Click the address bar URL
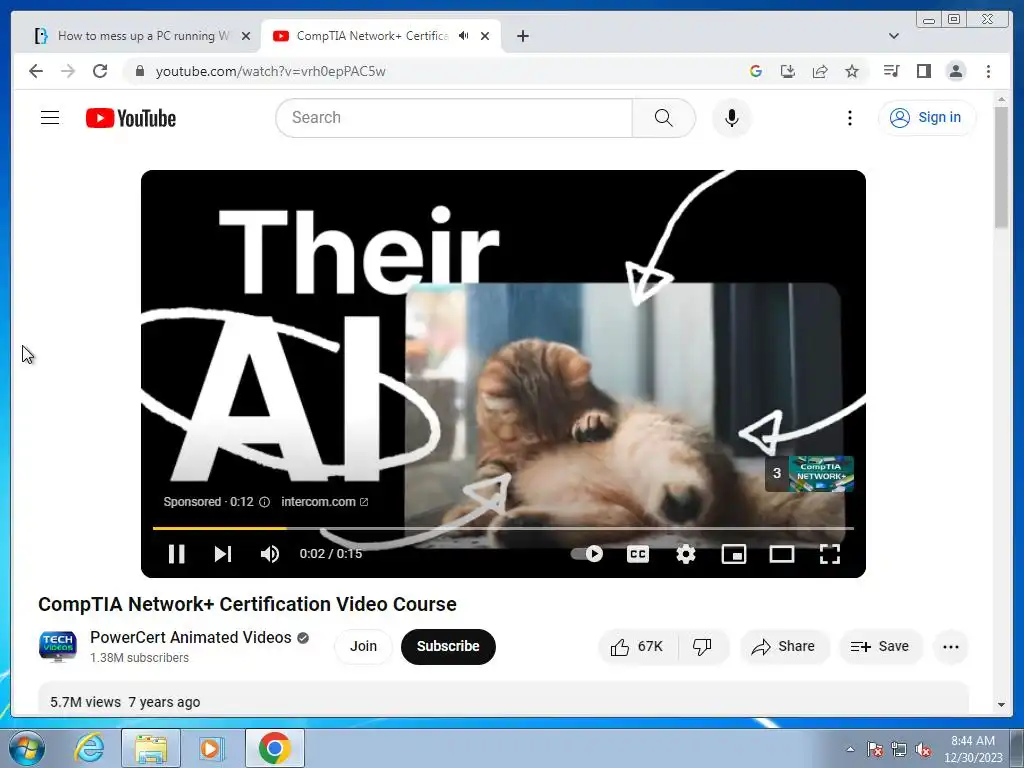The width and height of the screenshot is (1024, 768). point(270,71)
